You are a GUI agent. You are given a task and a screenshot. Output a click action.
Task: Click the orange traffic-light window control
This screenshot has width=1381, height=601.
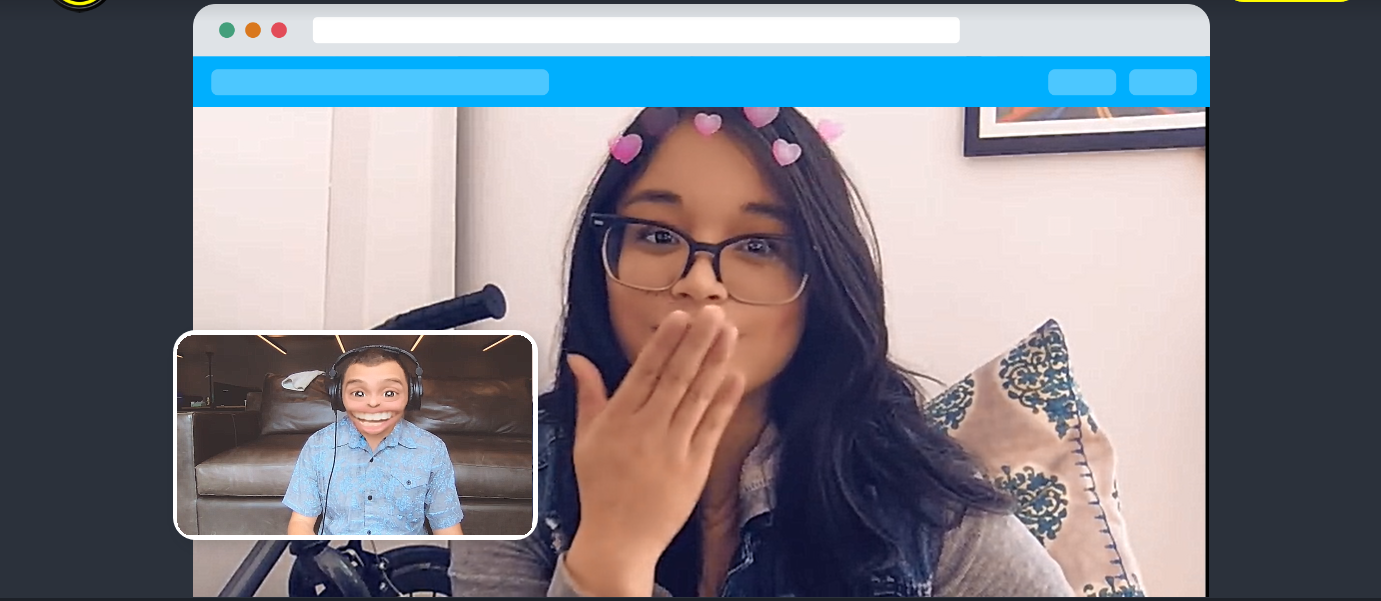point(252,30)
